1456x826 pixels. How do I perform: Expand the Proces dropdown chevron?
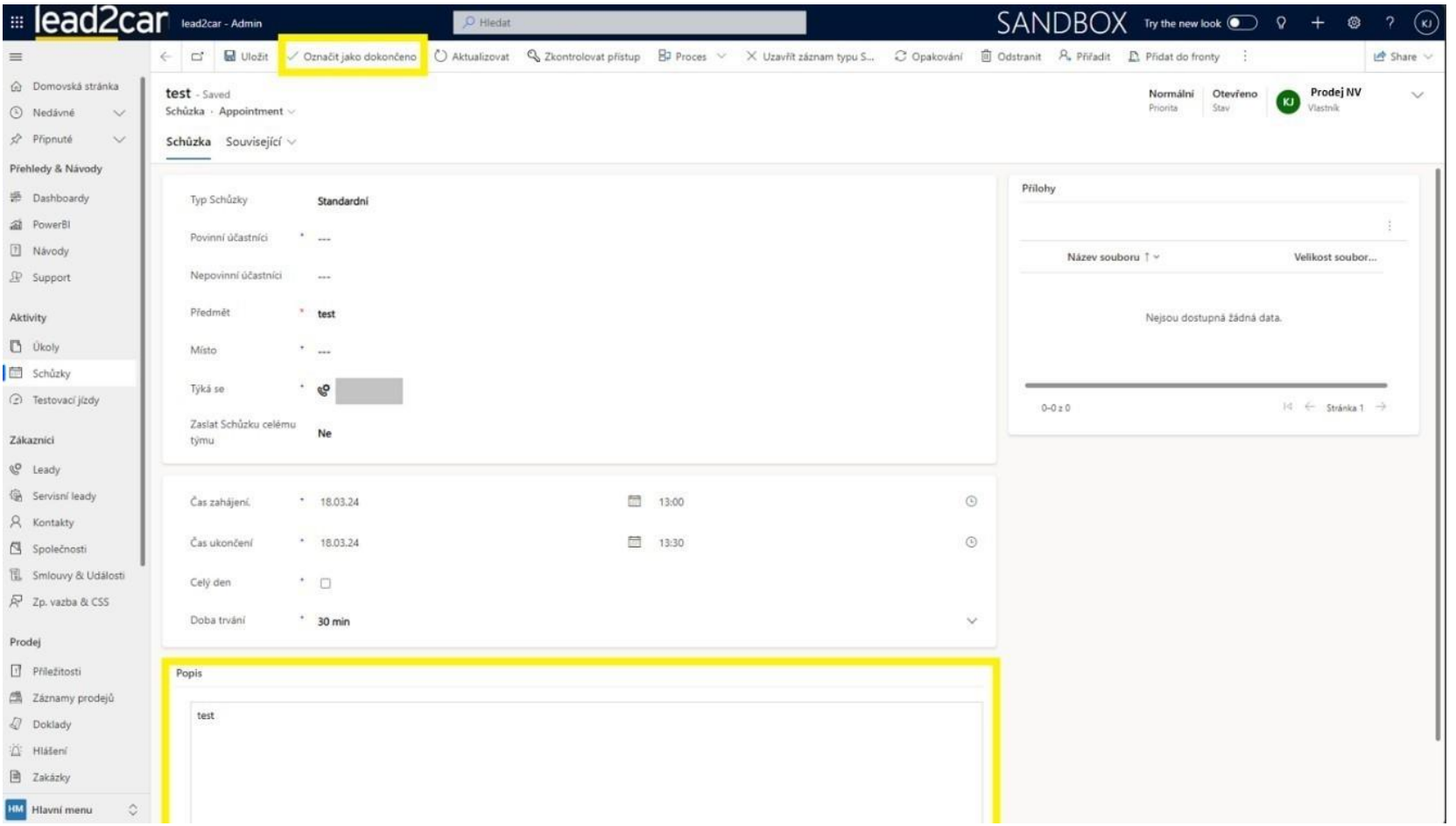(x=721, y=56)
